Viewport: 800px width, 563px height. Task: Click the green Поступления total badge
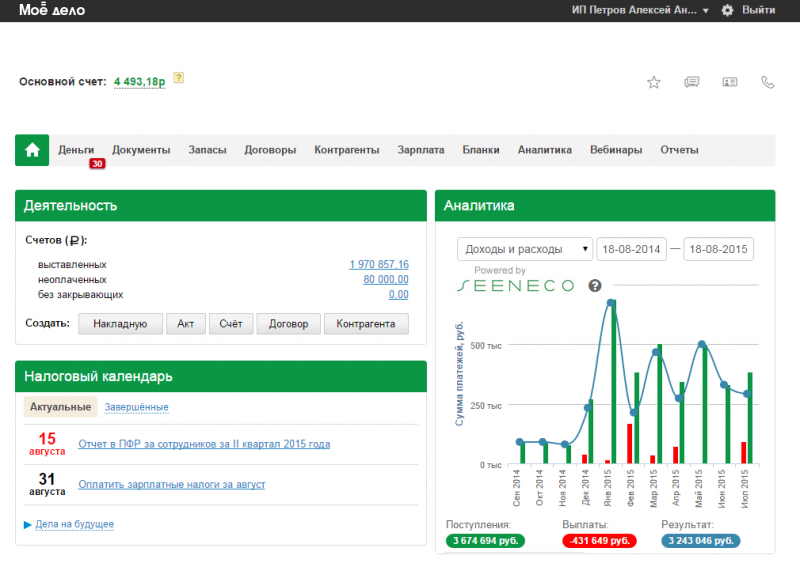488,541
